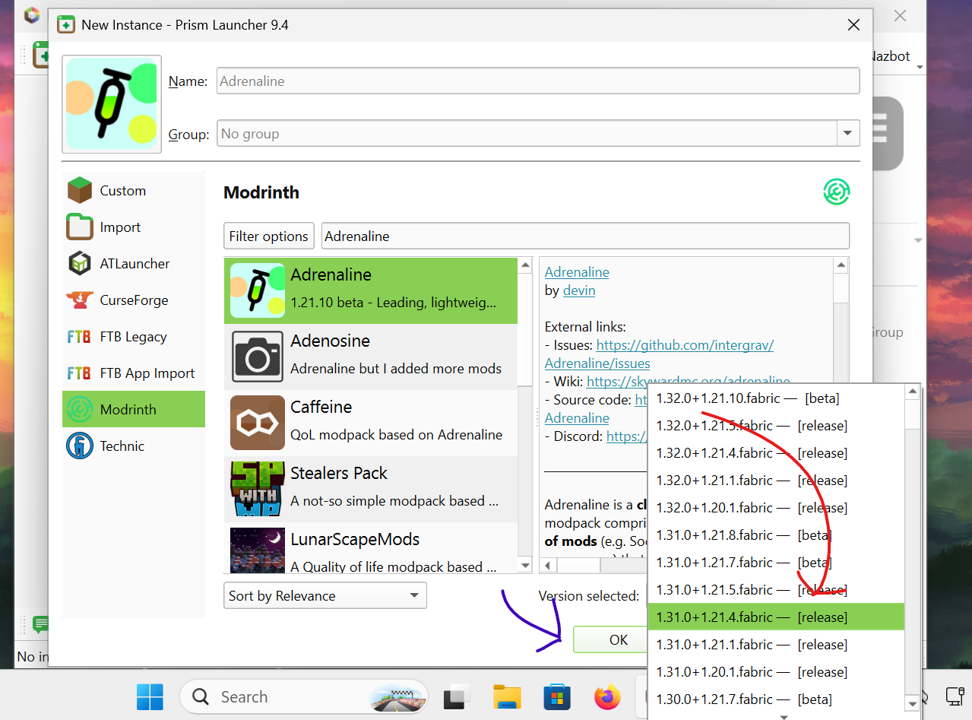The width and height of the screenshot is (972, 720).
Task: Change the instance icon thumbnail
Action: point(111,104)
